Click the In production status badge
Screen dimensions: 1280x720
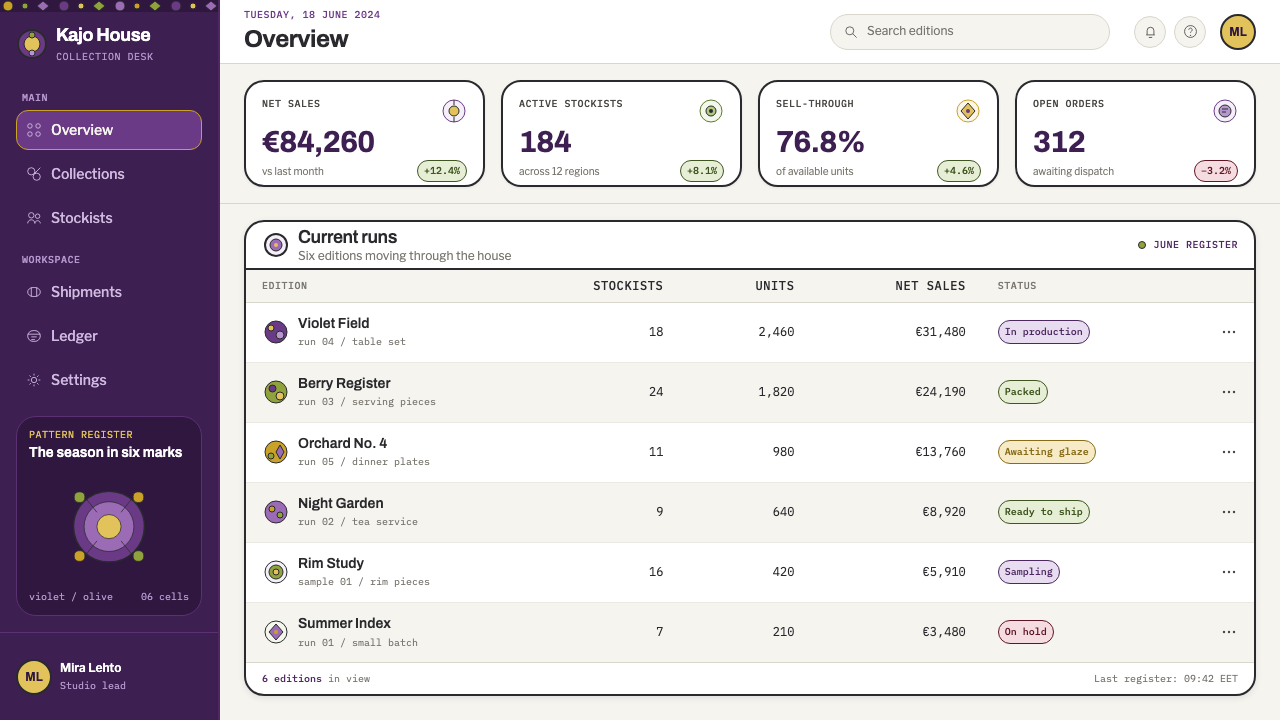pos(1044,332)
